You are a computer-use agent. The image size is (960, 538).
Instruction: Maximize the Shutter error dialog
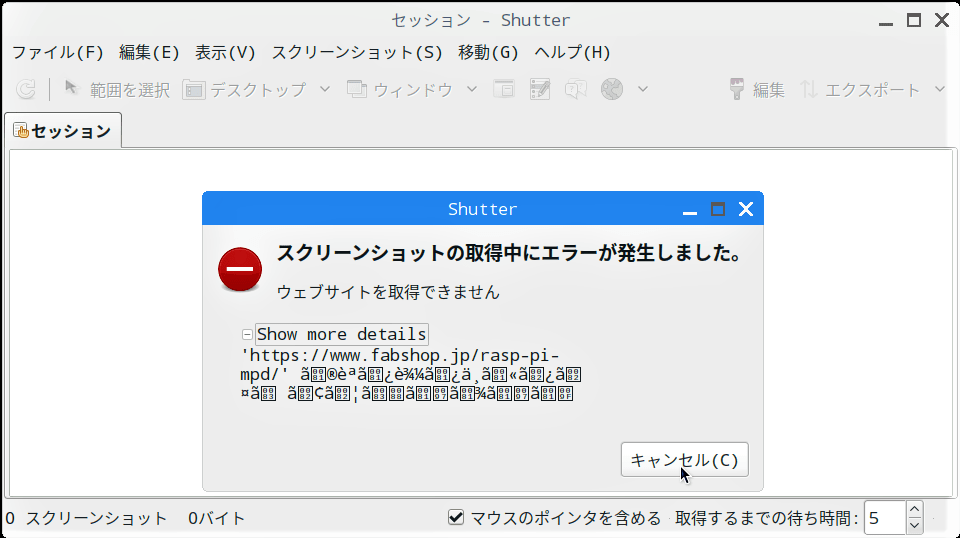click(718, 209)
